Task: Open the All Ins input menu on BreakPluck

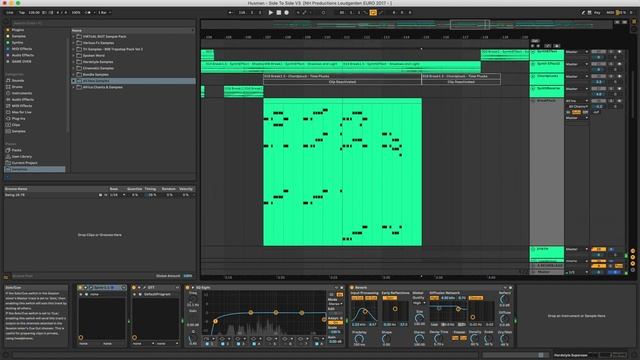Action: point(577,101)
